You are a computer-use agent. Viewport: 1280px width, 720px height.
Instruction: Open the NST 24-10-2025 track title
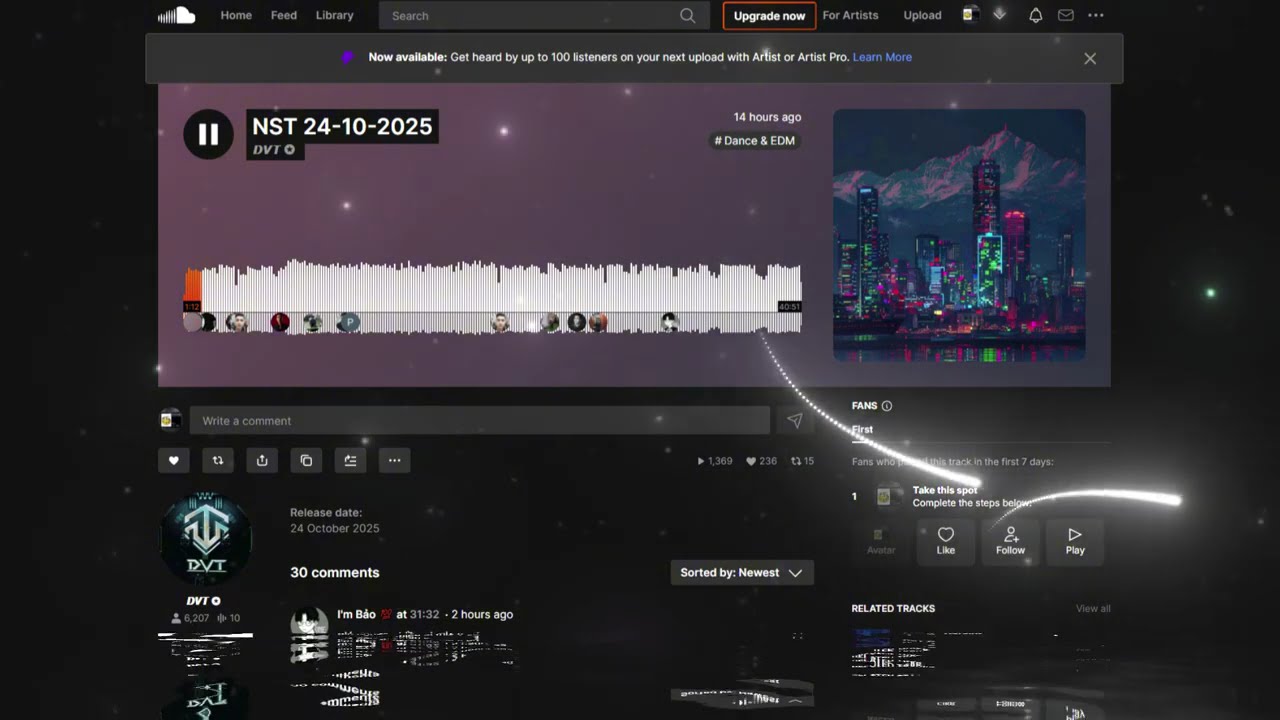342,126
